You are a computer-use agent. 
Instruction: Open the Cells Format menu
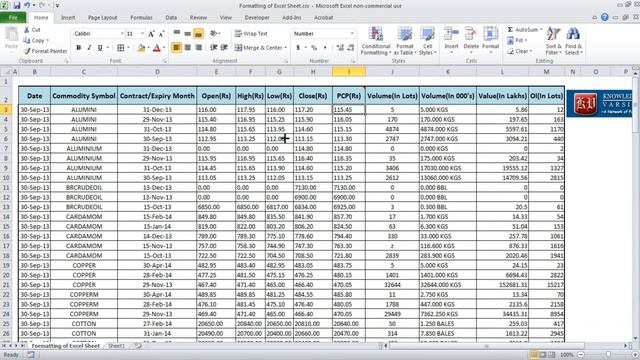tap(491, 40)
